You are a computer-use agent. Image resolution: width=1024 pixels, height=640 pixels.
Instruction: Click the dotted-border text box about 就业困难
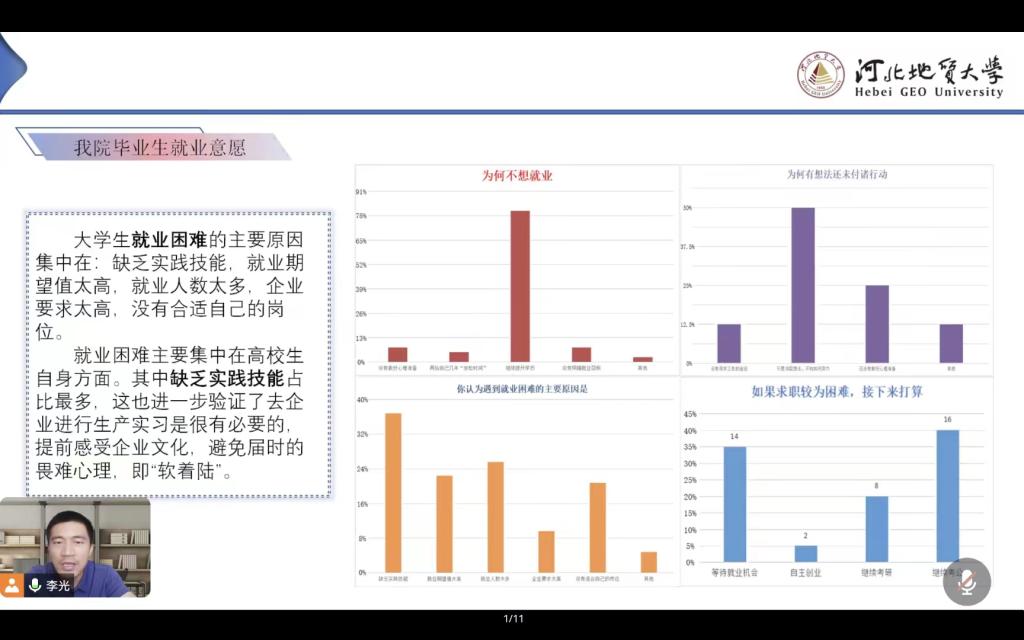coord(178,354)
